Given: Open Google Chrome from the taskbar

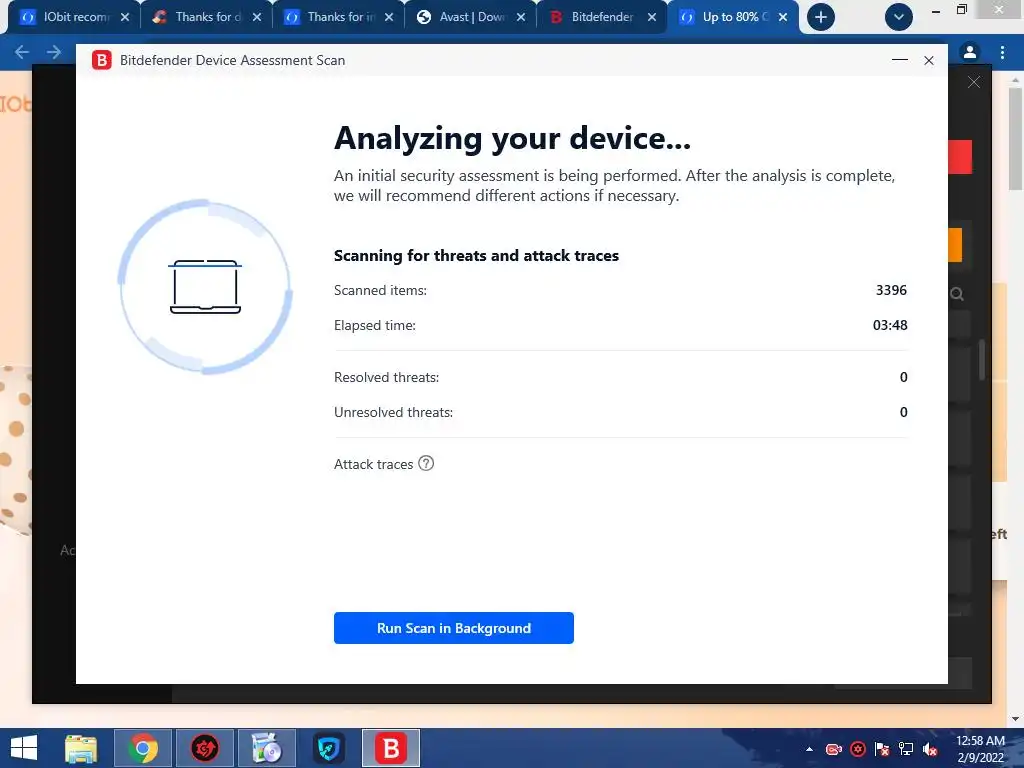Looking at the screenshot, I should [143, 748].
